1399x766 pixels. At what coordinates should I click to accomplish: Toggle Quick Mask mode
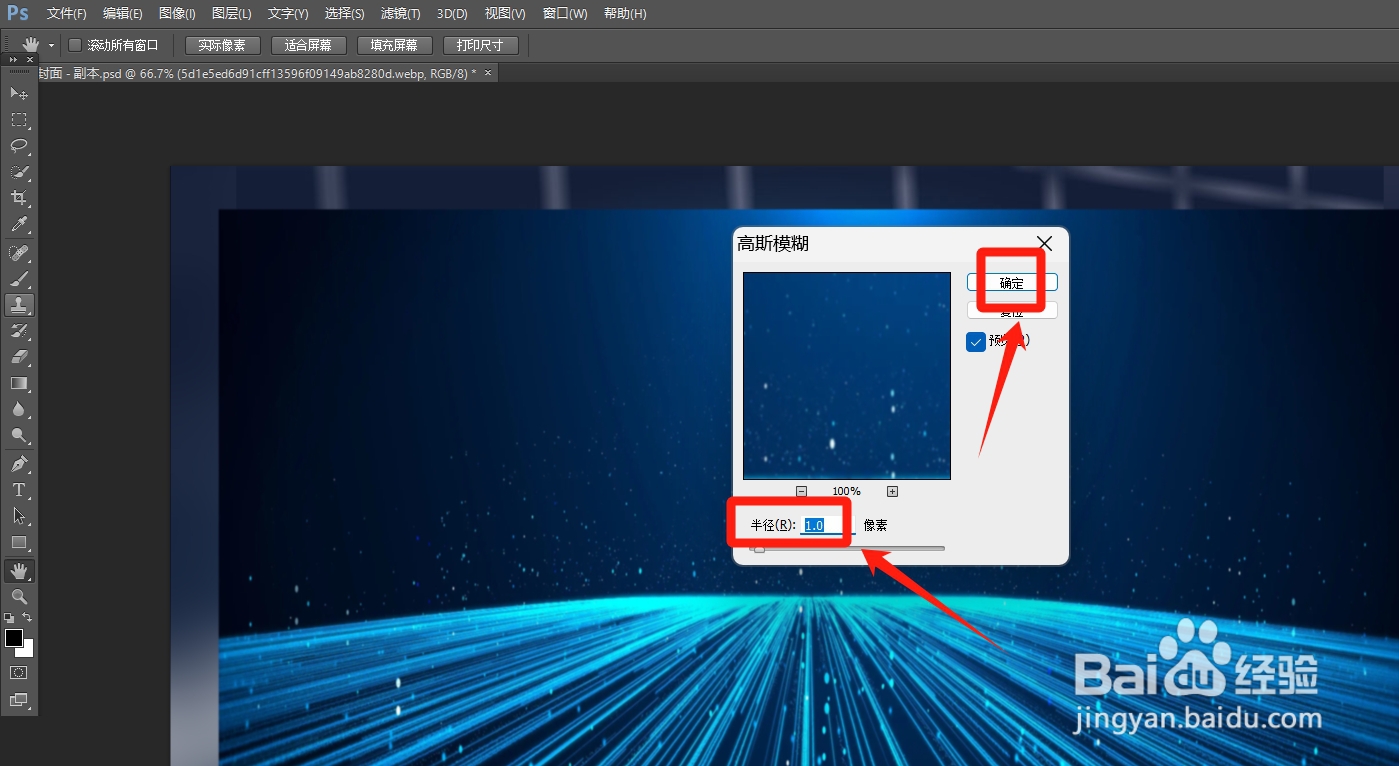coord(19,673)
